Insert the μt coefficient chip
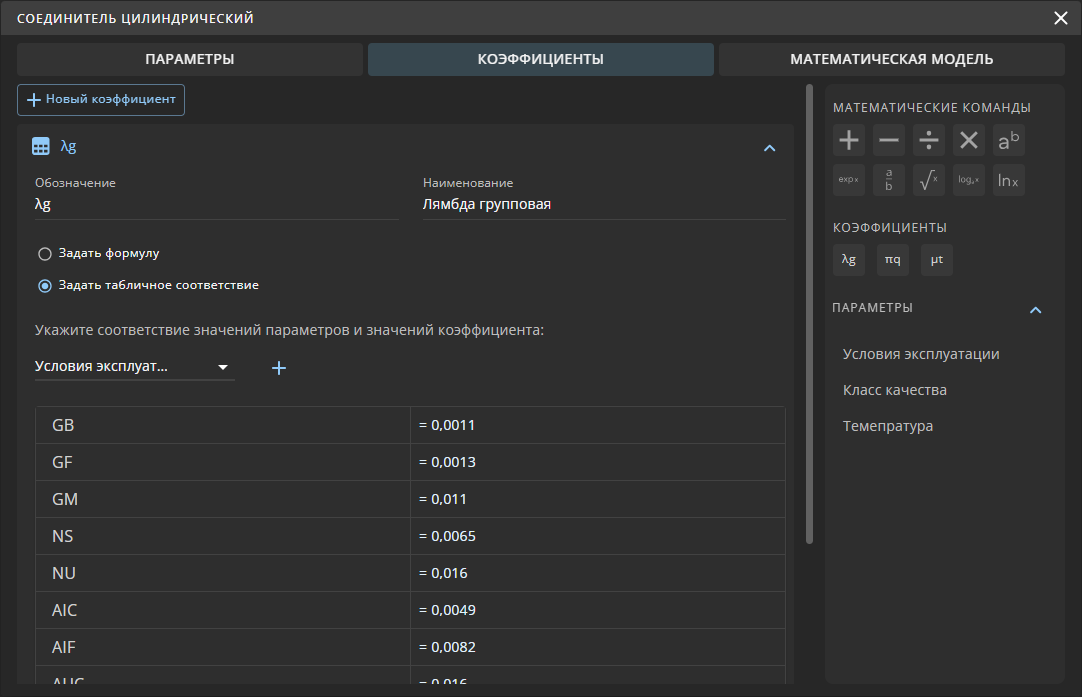1082x697 pixels. click(x=937, y=260)
